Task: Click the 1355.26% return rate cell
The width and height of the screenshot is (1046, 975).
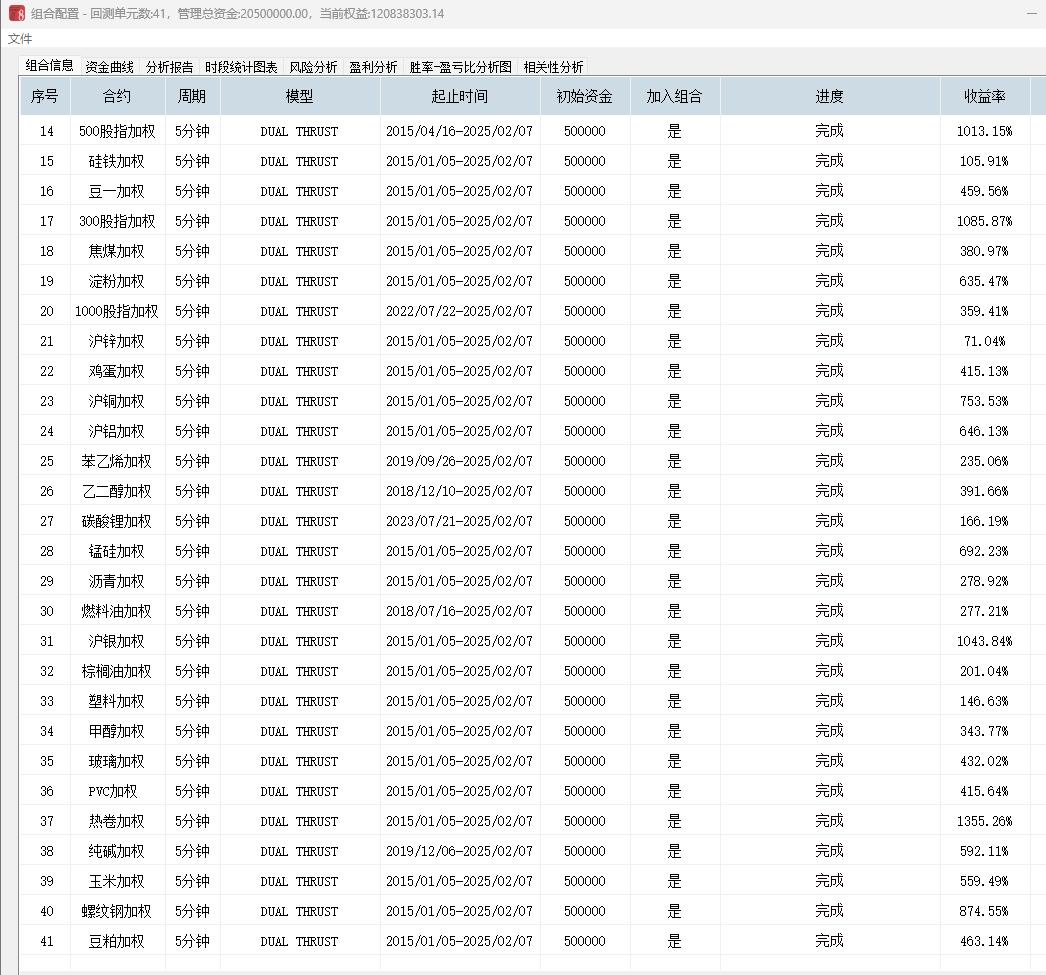Action: pos(984,821)
